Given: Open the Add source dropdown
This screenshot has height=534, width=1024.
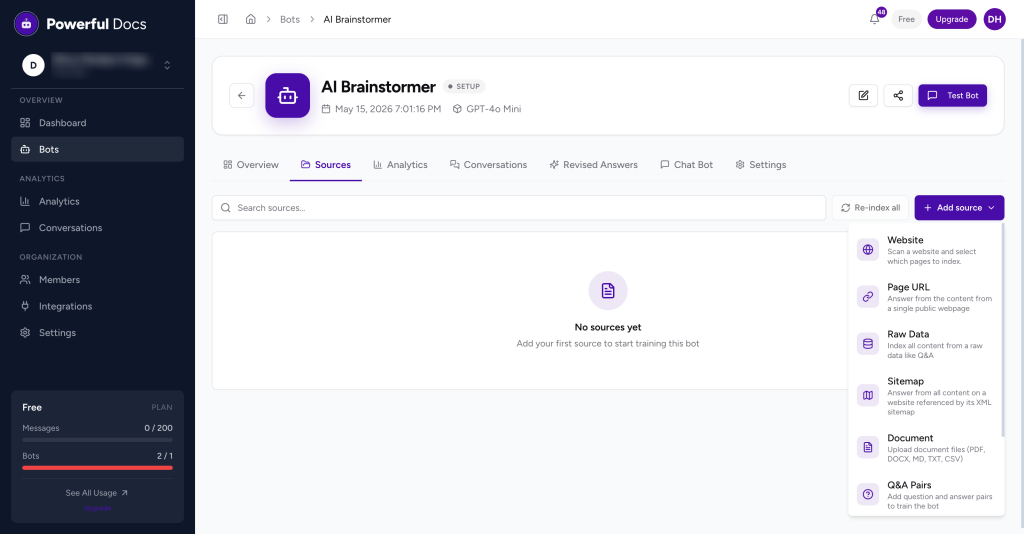Looking at the screenshot, I should [x=959, y=208].
